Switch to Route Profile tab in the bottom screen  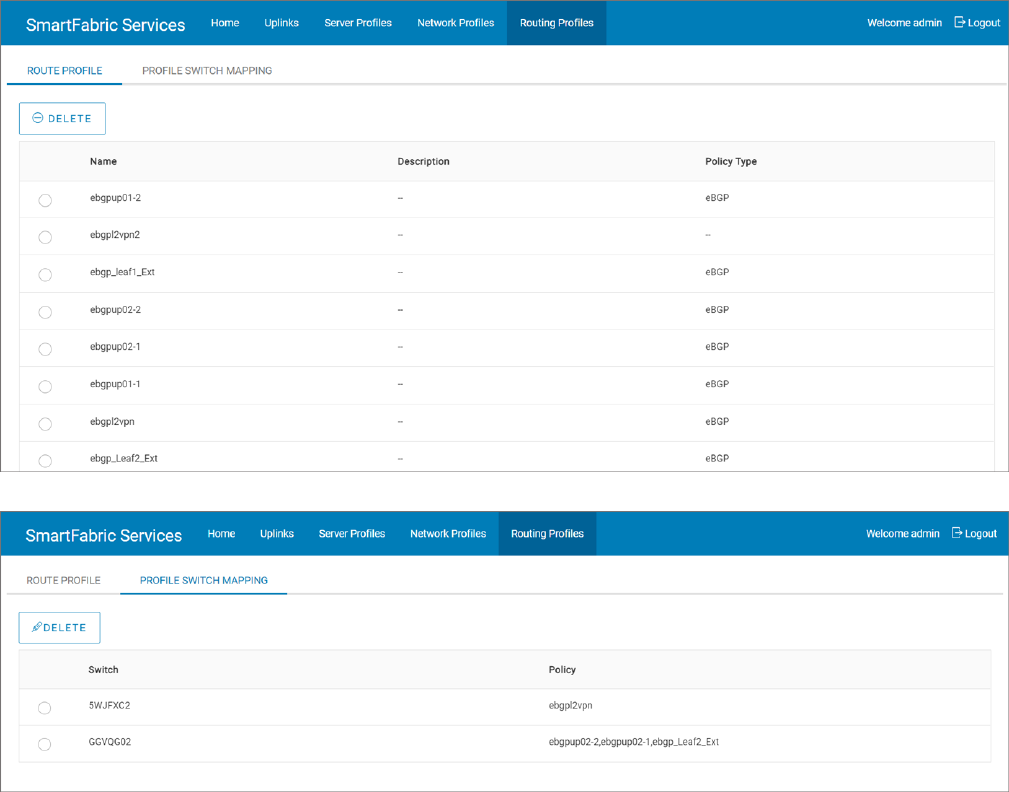click(63, 580)
